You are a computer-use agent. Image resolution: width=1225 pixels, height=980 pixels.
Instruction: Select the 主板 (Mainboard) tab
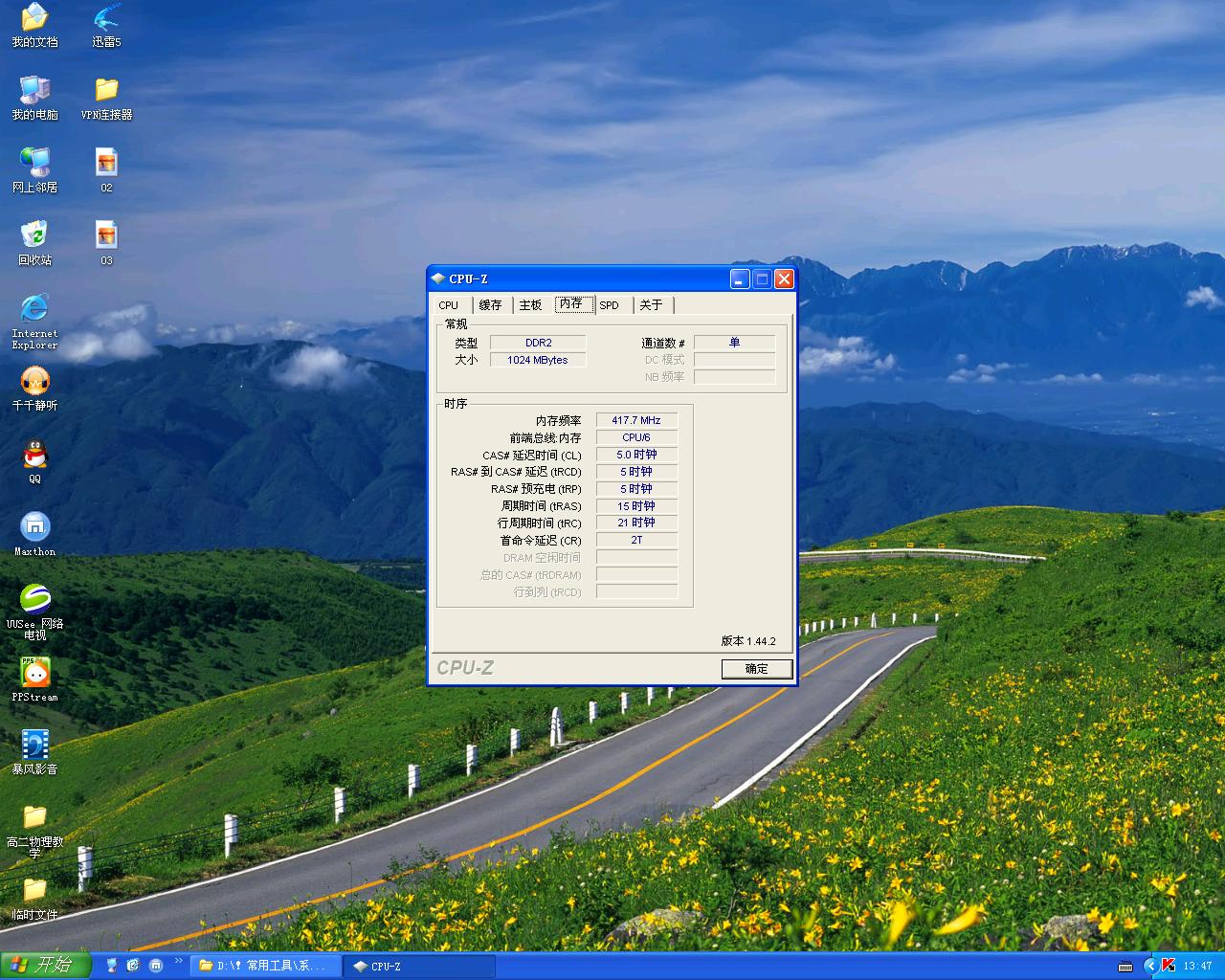click(530, 305)
